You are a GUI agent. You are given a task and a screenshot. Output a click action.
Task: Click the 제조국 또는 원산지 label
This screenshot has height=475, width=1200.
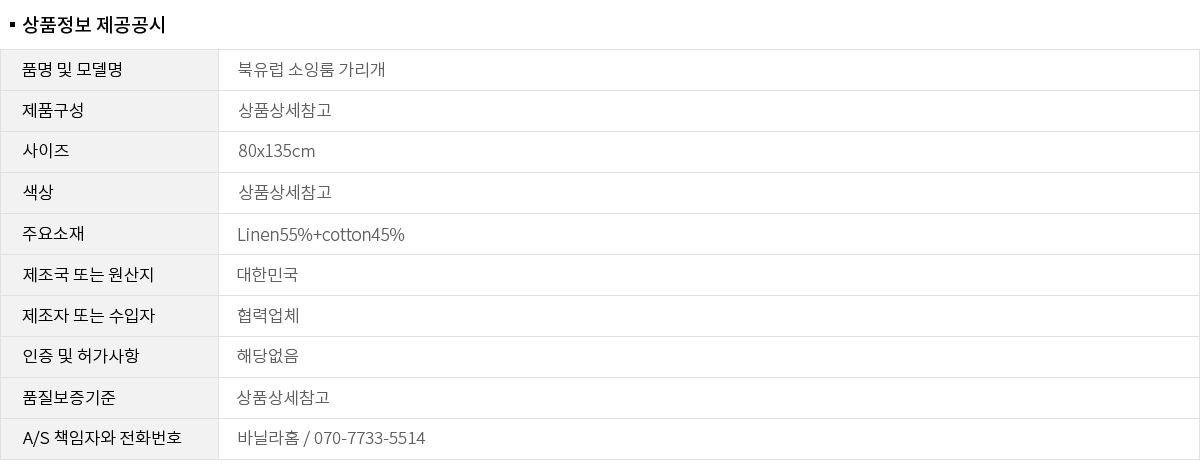tap(88, 275)
